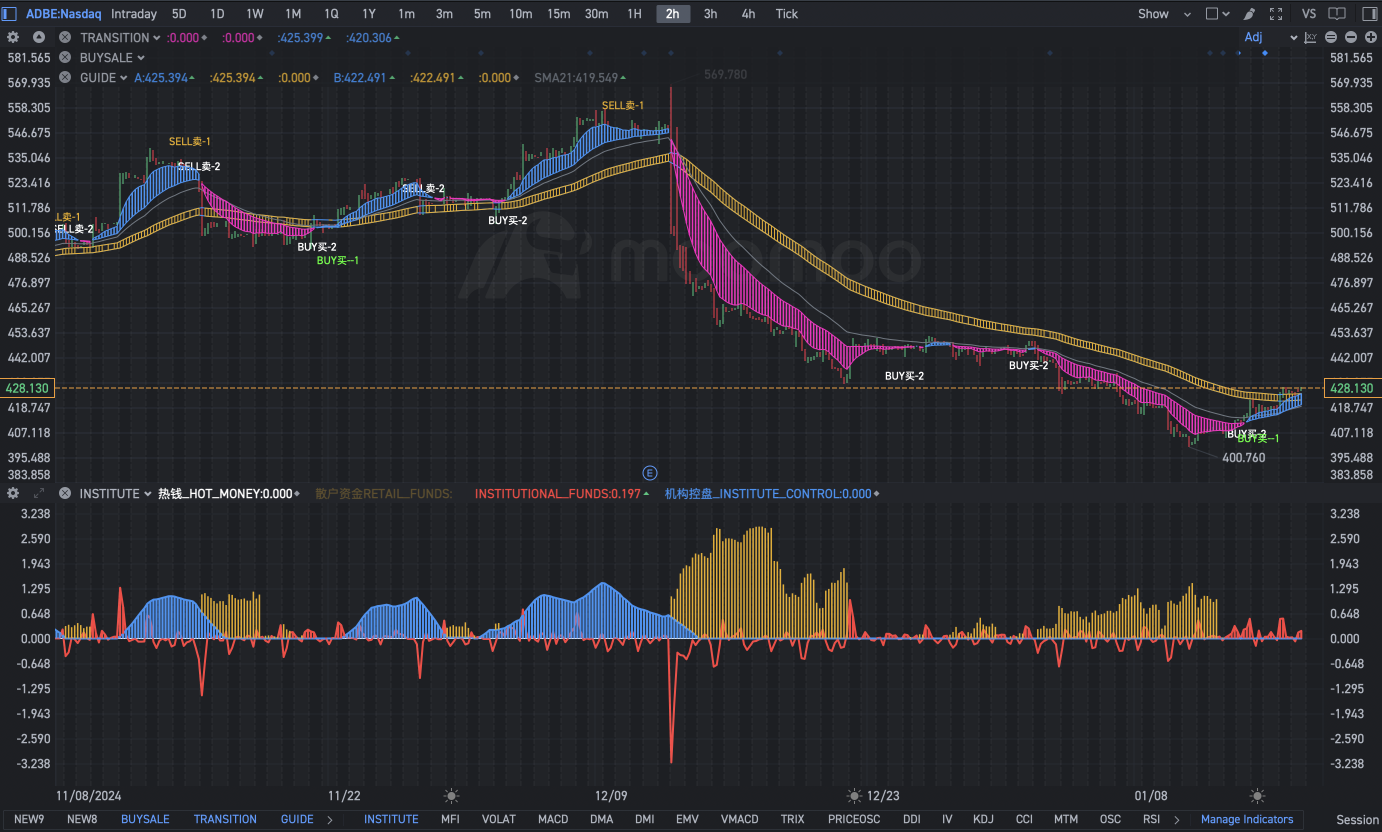Remove the INSTITUTE indicator from sub-chart

click(x=64, y=493)
